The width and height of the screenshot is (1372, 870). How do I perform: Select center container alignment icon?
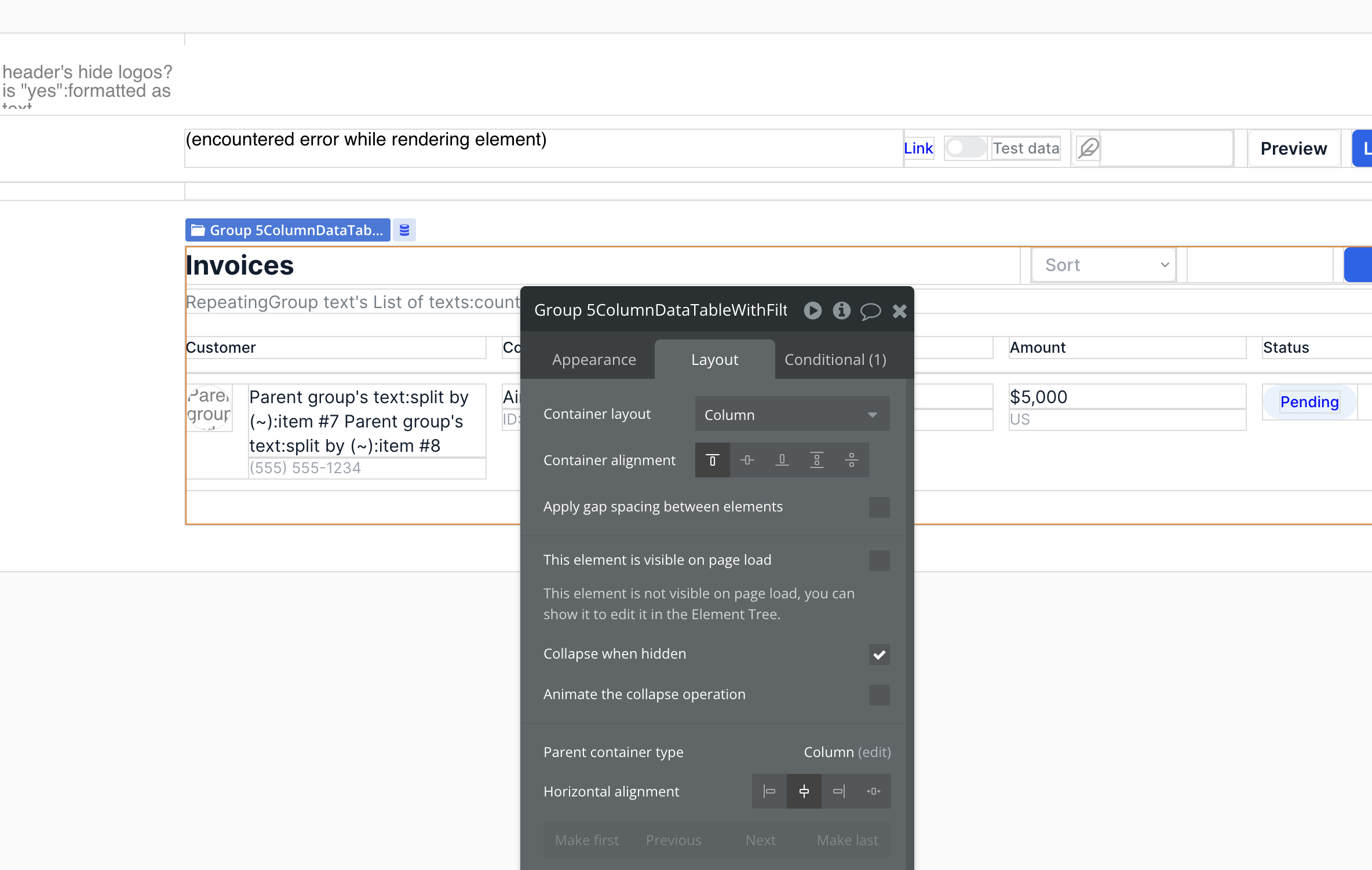point(747,460)
